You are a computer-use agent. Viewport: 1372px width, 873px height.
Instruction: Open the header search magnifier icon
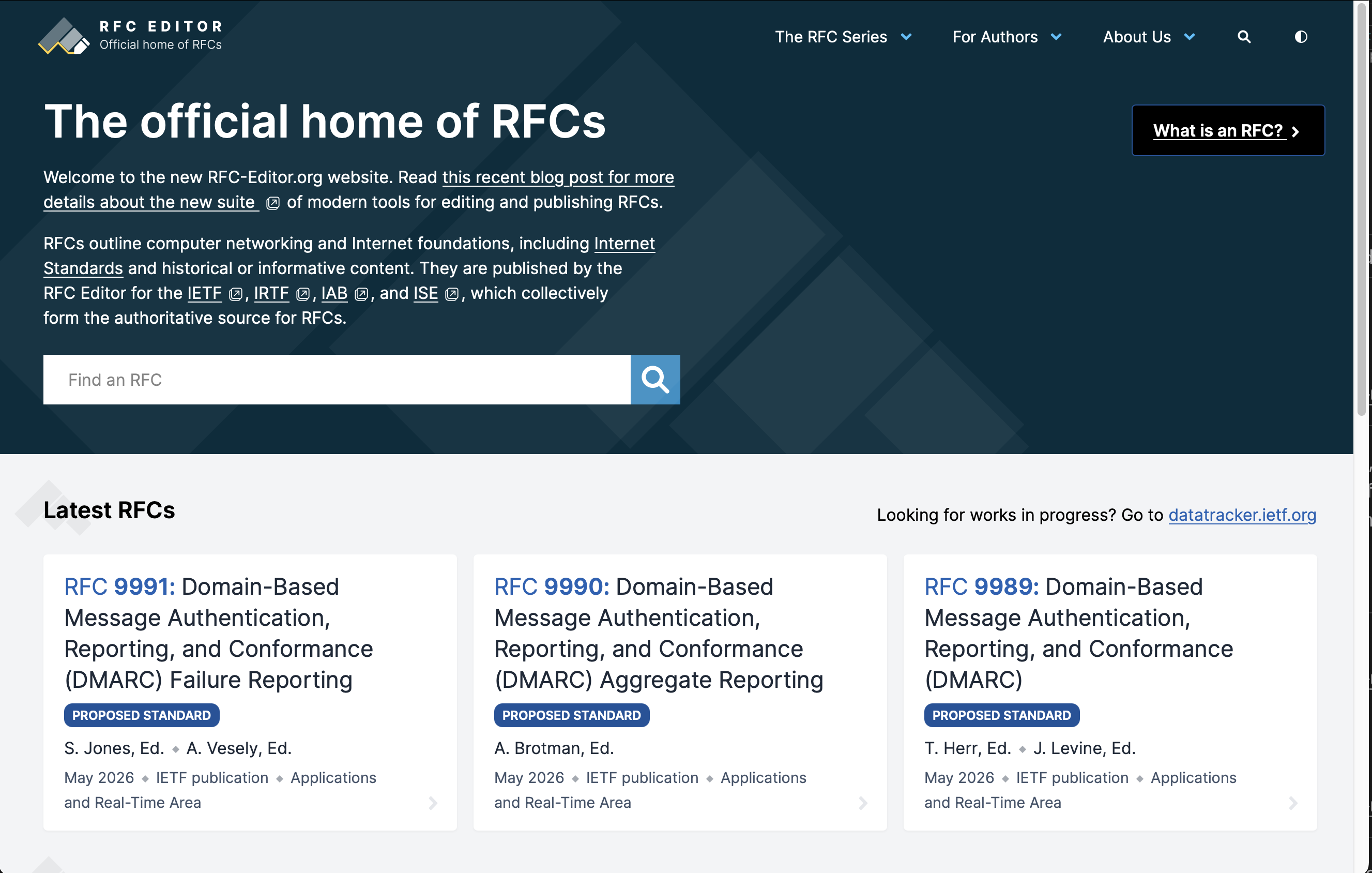pyautogui.click(x=1244, y=37)
